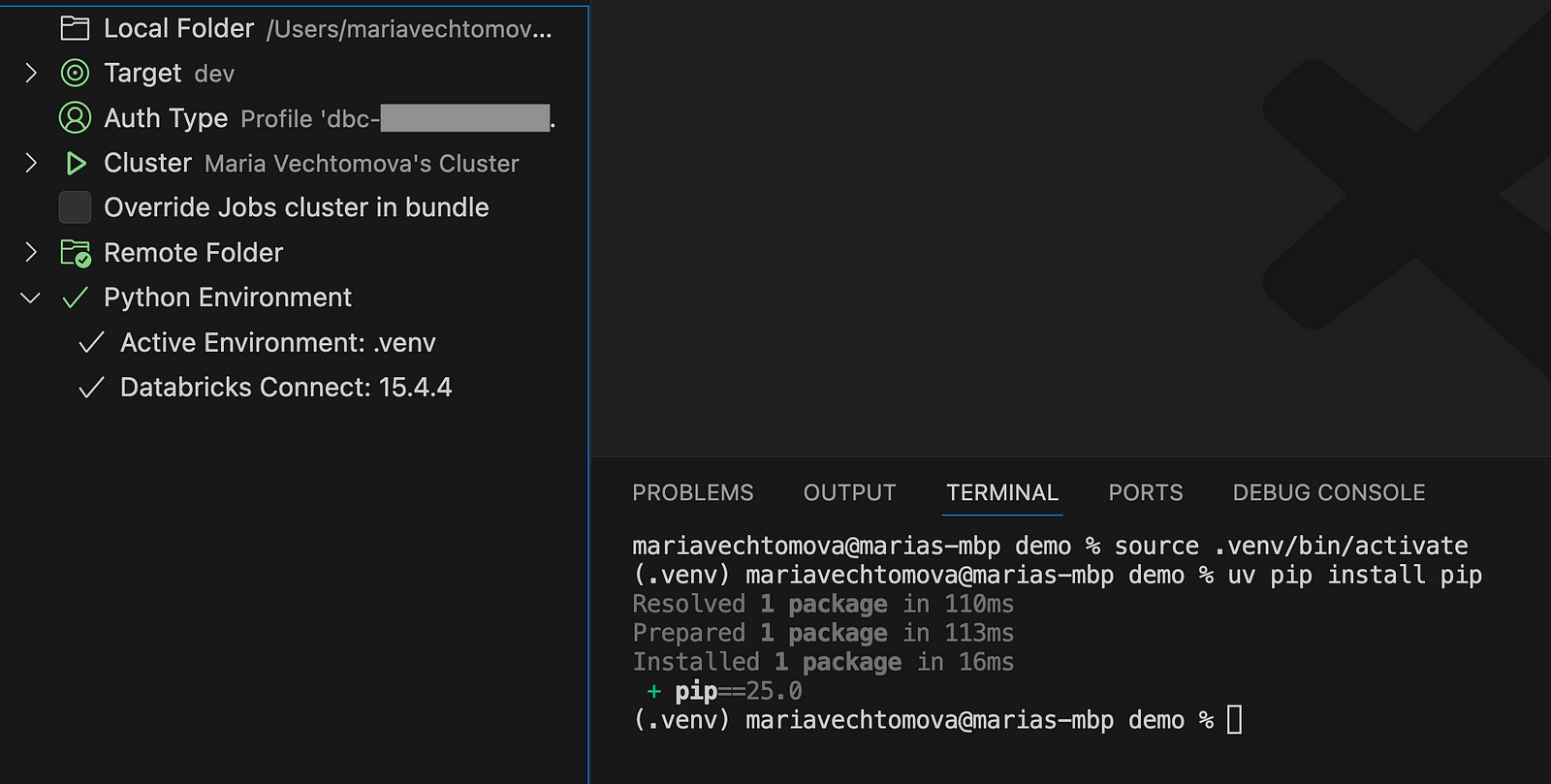Click the 'Prepared 1 package in 113ms' line
This screenshot has width=1551, height=784.
(x=823, y=633)
